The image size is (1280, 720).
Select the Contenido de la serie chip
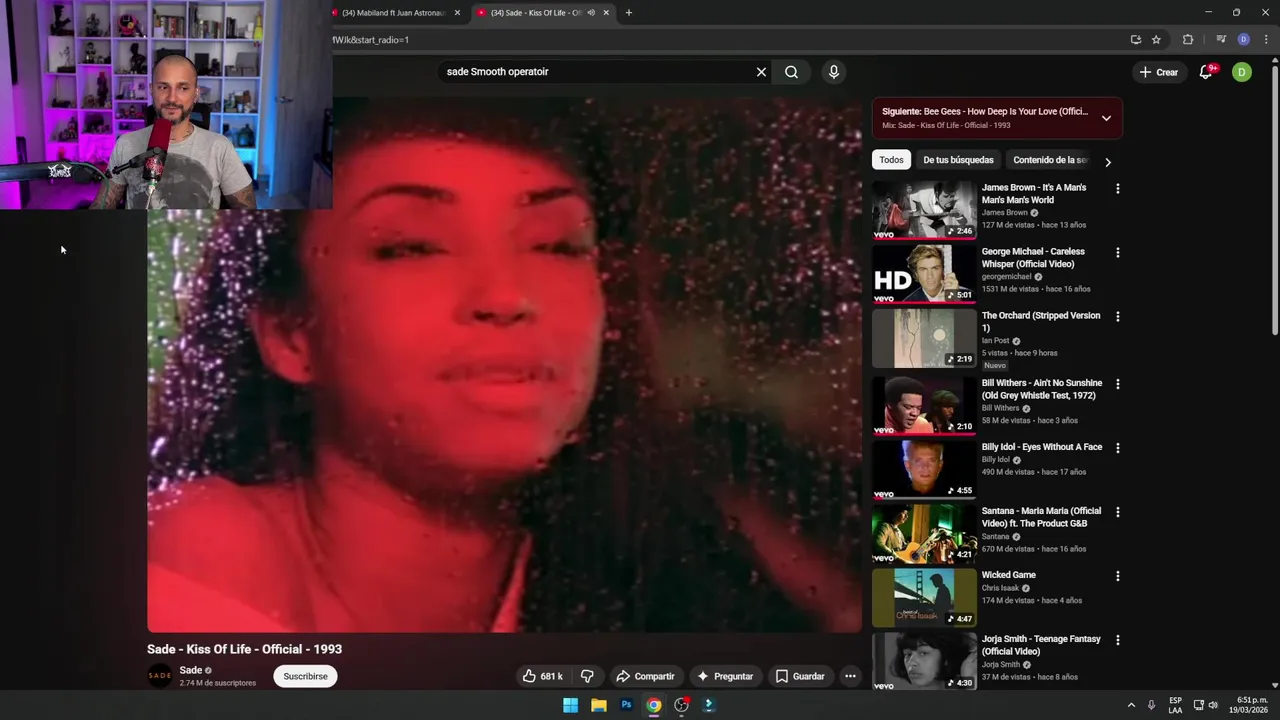tap(1050, 160)
